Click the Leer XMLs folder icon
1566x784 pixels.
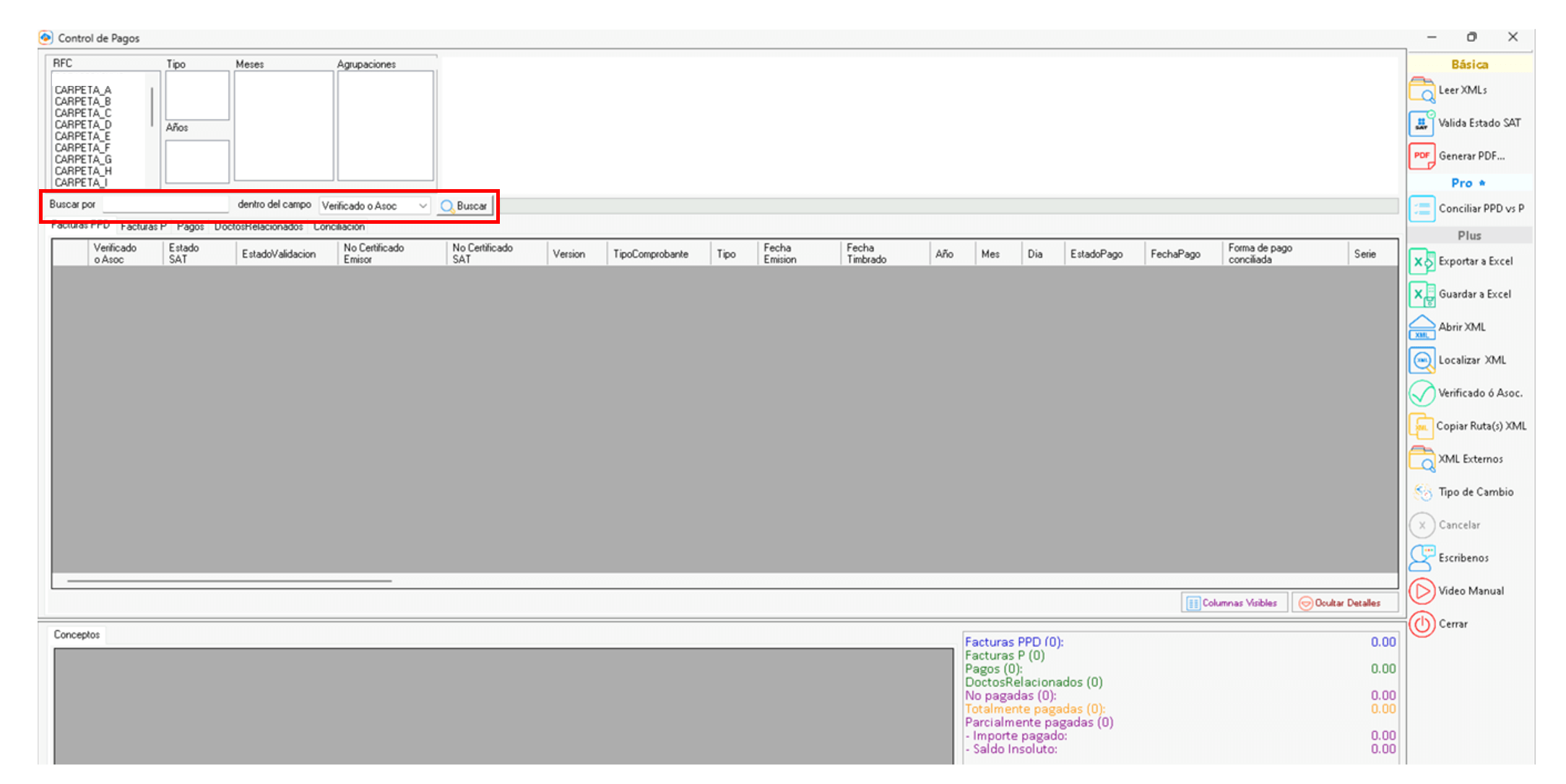coord(1422,90)
